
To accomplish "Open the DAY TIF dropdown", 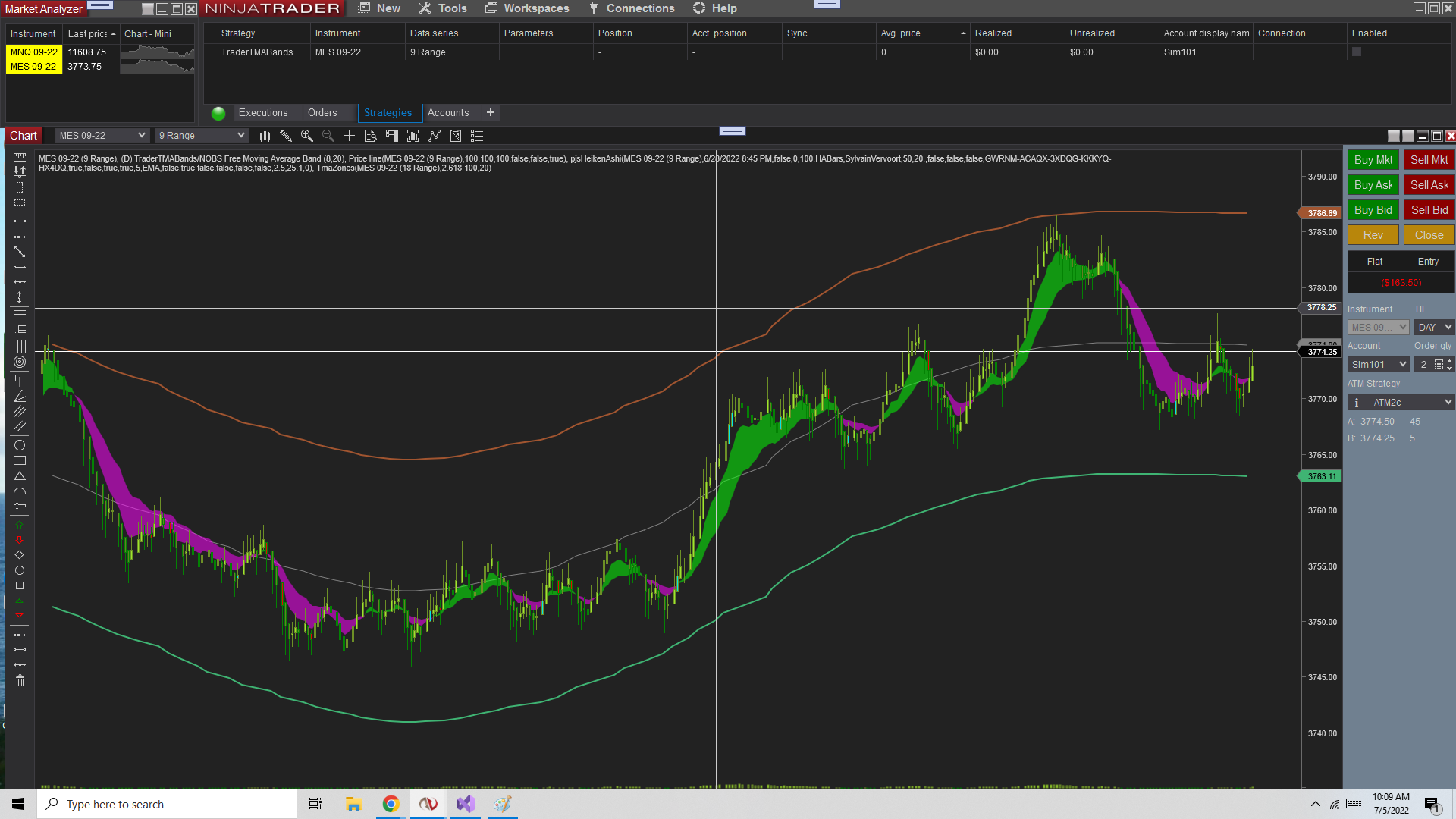I will click(1435, 328).
